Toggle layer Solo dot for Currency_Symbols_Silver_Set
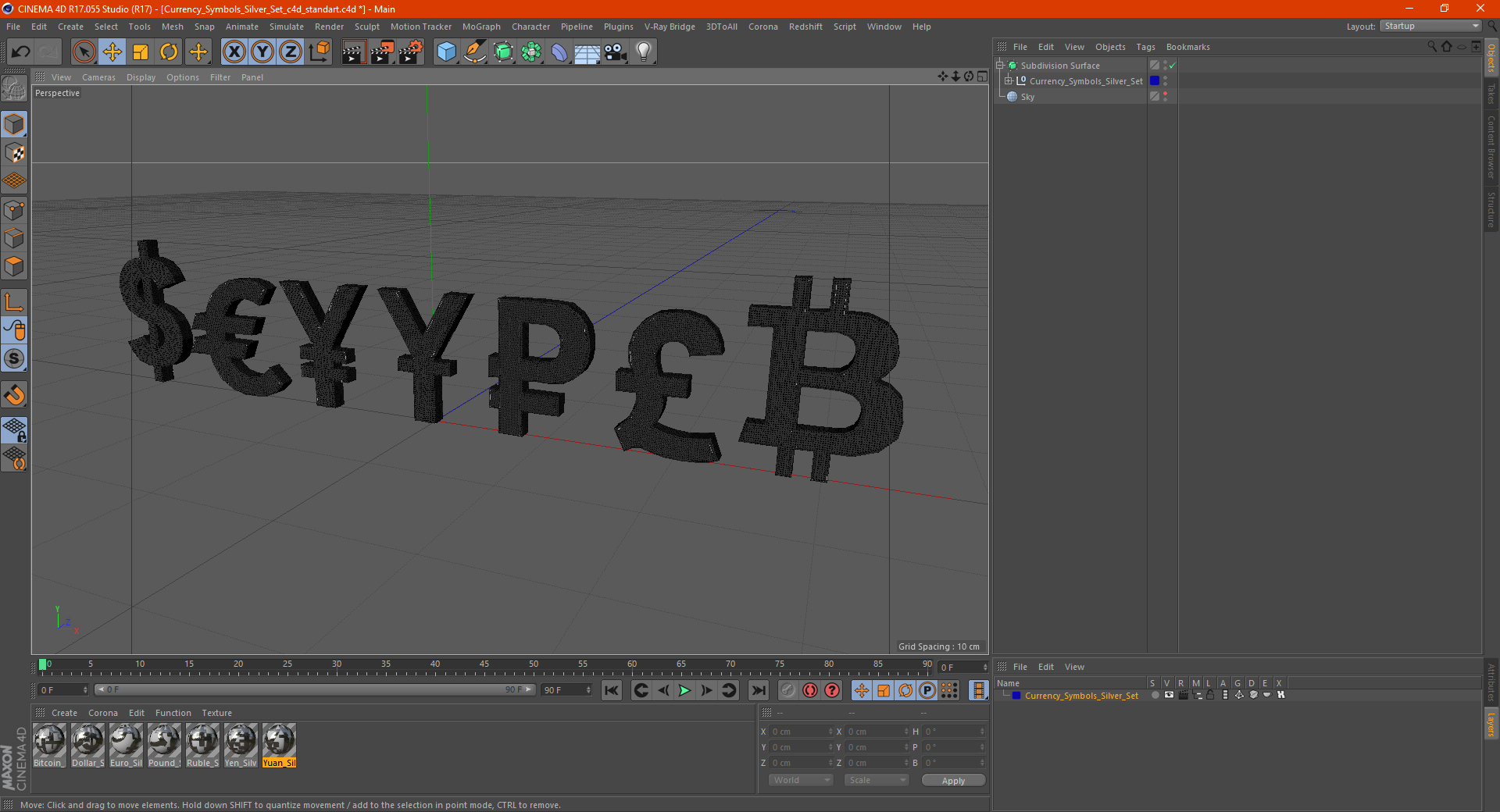Viewport: 1500px width, 812px height. [x=1155, y=695]
